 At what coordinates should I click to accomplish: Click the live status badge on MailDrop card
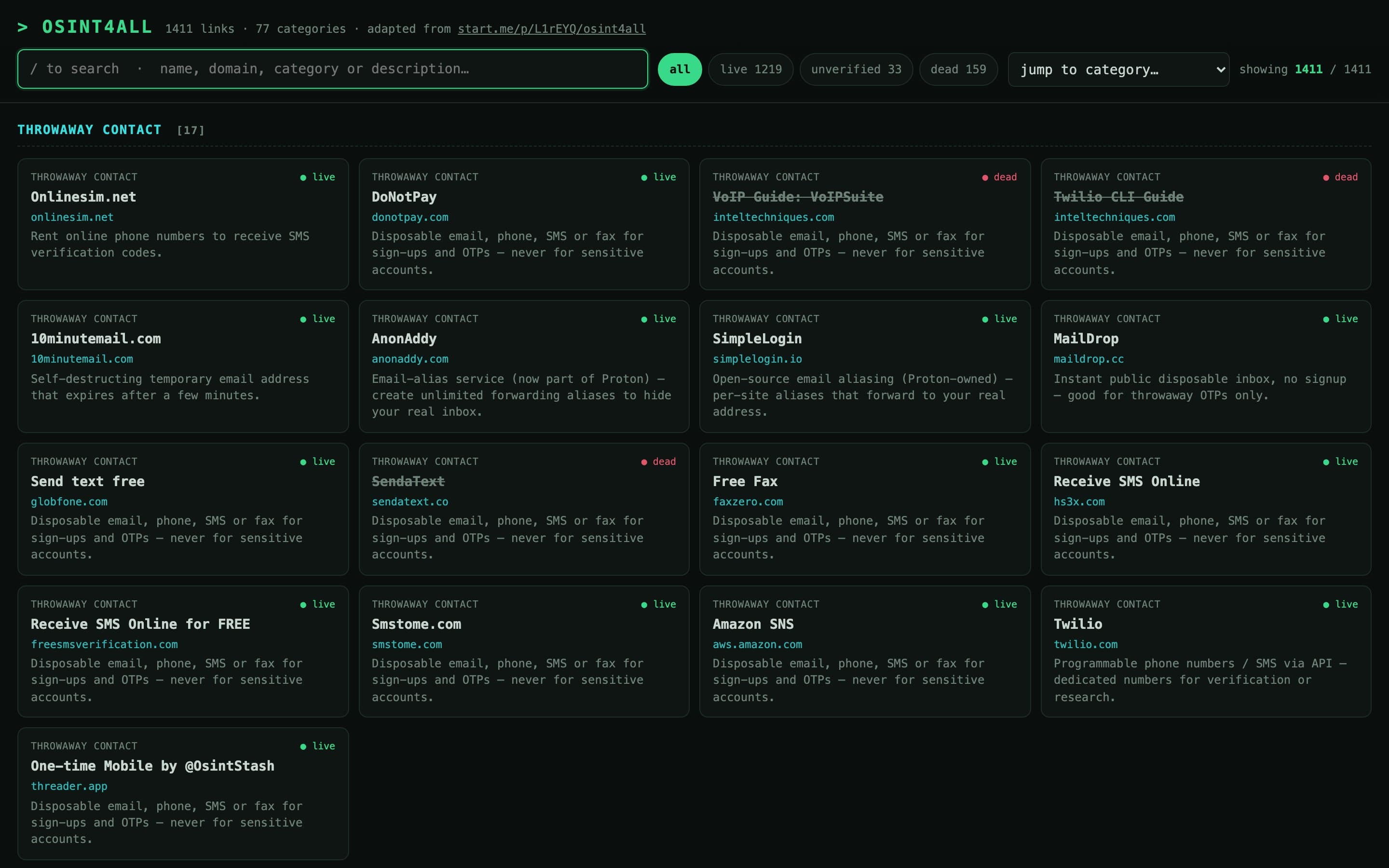pyautogui.click(x=1341, y=319)
